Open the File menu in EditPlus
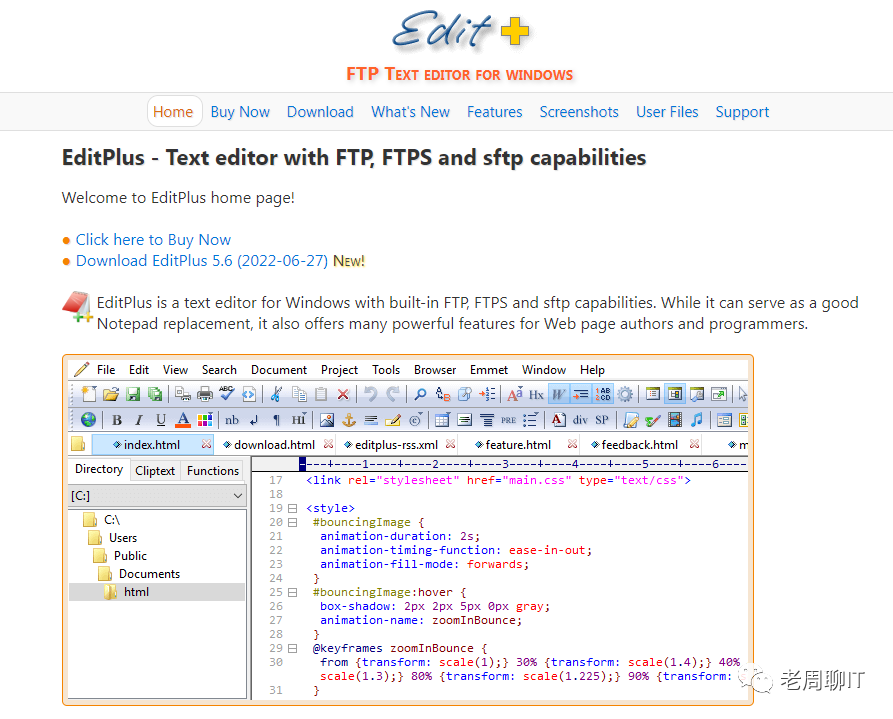The width and height of the screenshot is (893, 719). 106,370
